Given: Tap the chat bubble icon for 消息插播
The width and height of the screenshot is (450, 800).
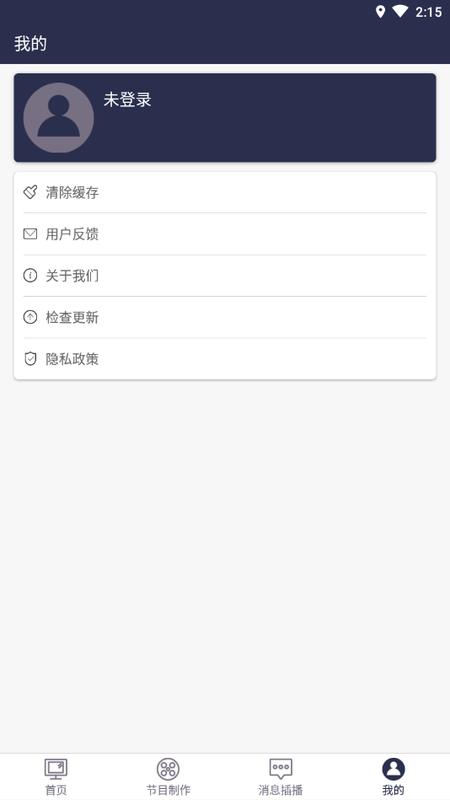Looking at the screenshot, I should pos(281,769).
